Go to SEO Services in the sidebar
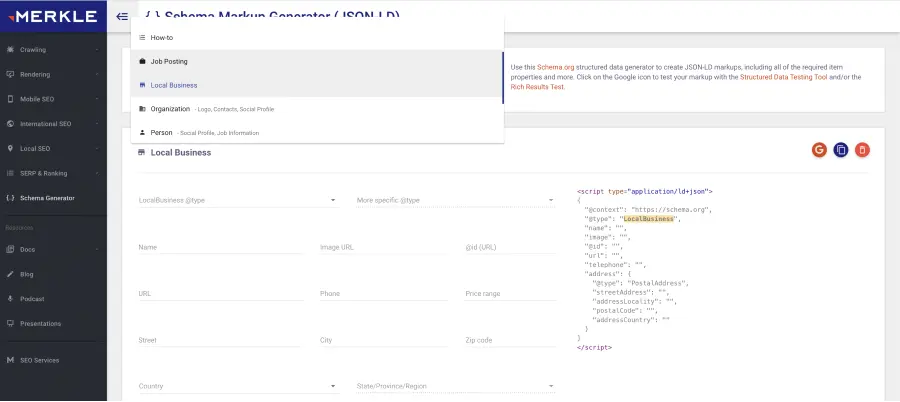Viewport: 900px width, 402px height. click(40, 361)
